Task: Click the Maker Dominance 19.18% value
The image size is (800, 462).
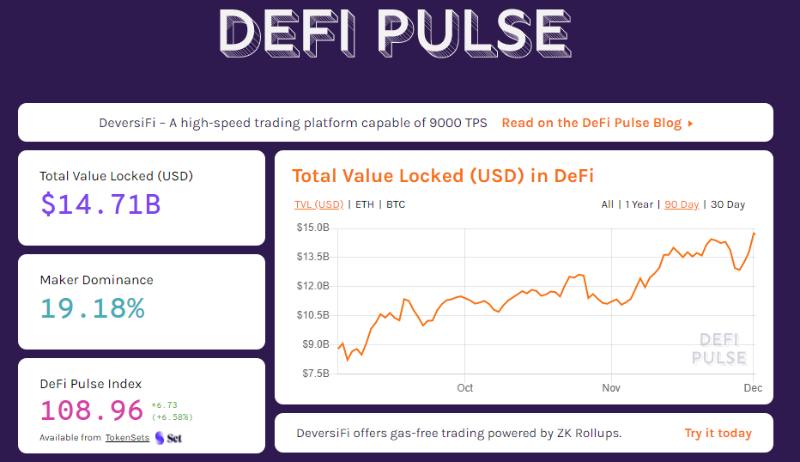Action: (92, 308)
